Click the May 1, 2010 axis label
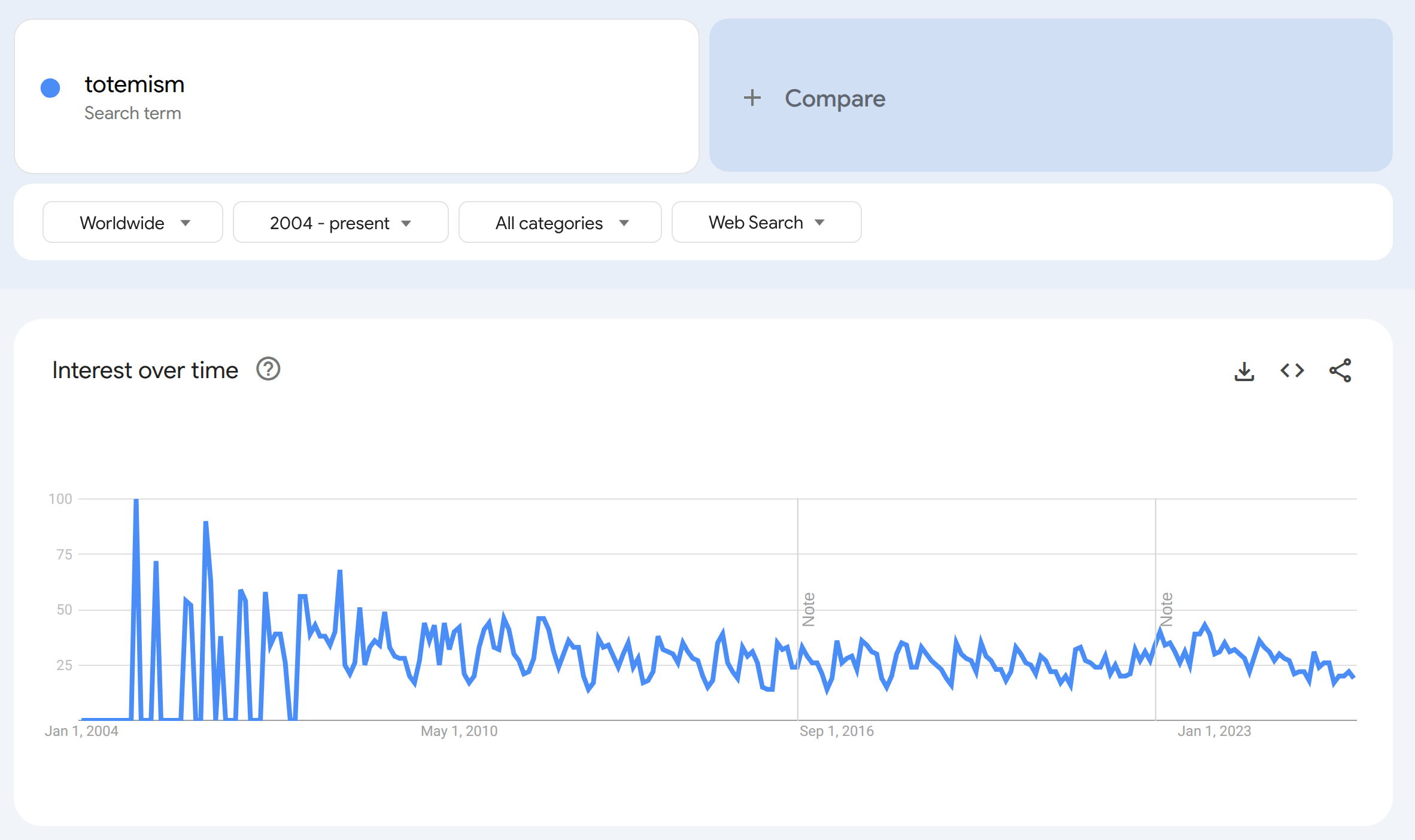The image size is (1415, 840). (459, 731)
